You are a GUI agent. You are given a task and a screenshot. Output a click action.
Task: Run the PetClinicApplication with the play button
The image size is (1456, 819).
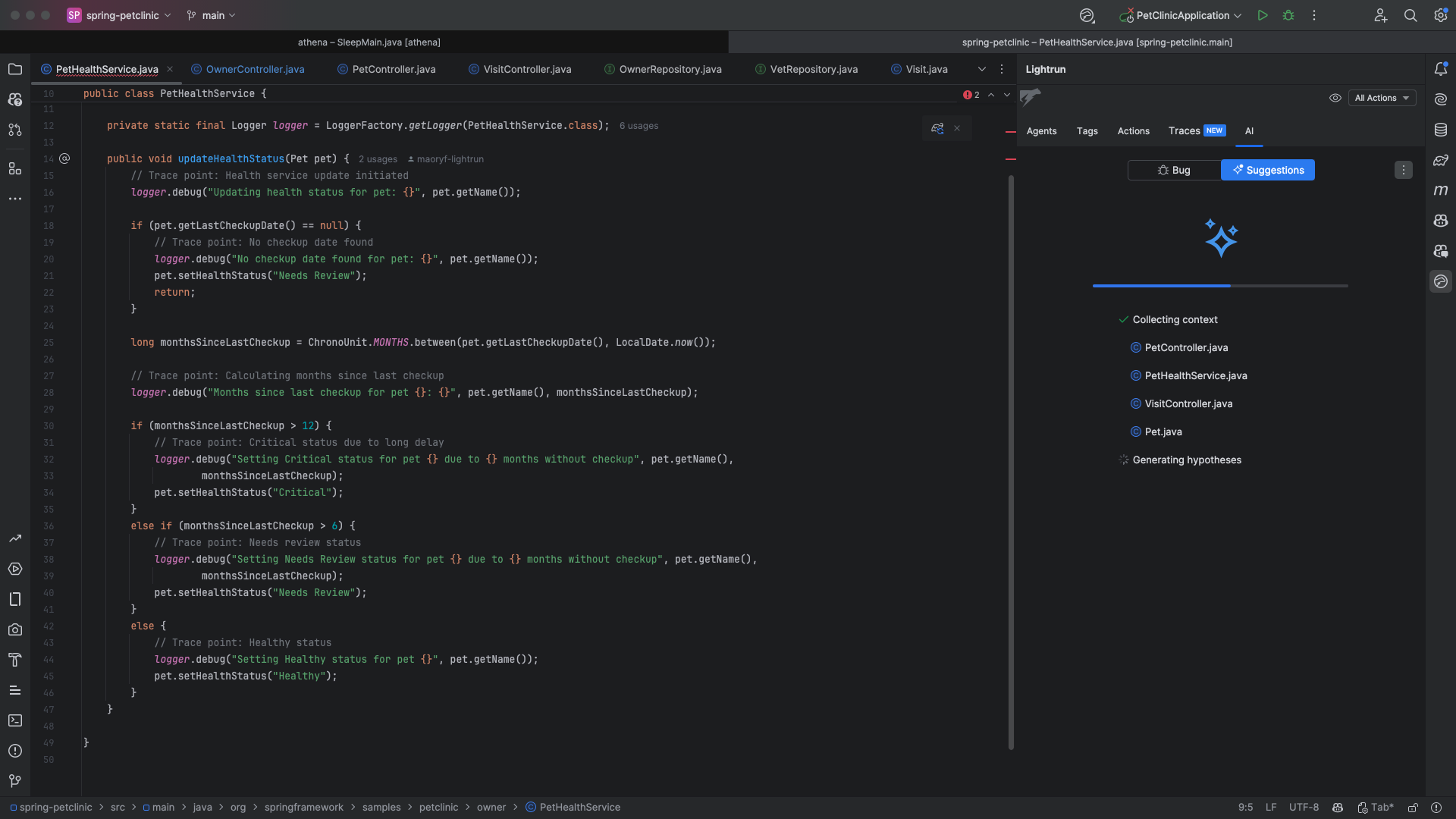(x=1262, y=15)
